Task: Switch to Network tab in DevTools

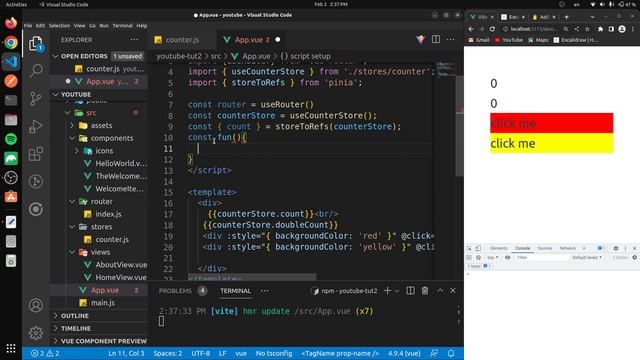Action: (567, 248)
